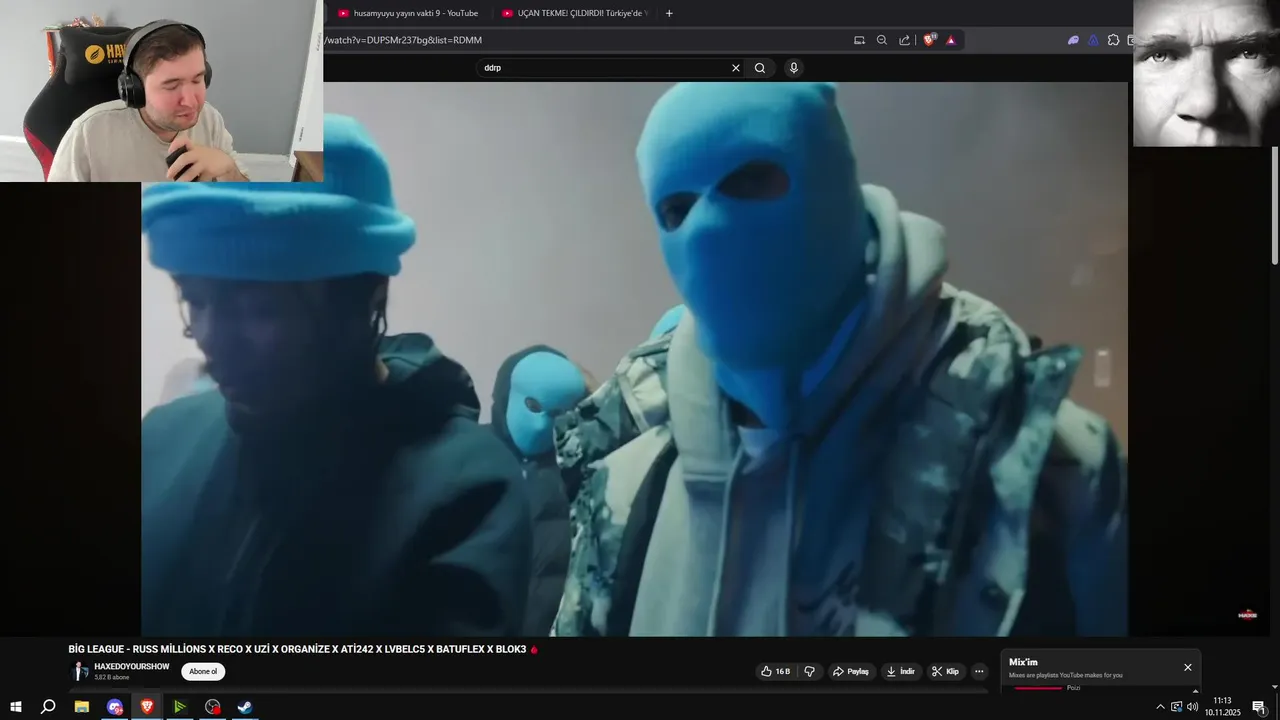Screen dimensions: 1280x720
Task: Click the video title BİG LEAGUE text
Action: [x=297, y=649]
